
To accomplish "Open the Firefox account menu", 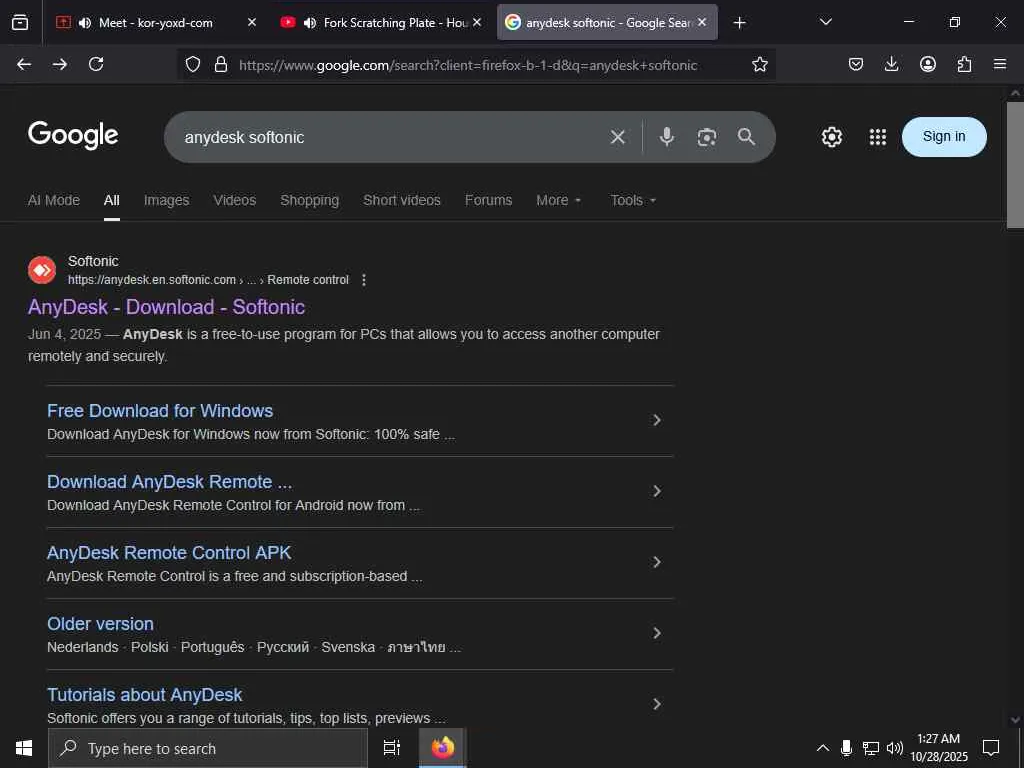I will [x=928, y=64].
